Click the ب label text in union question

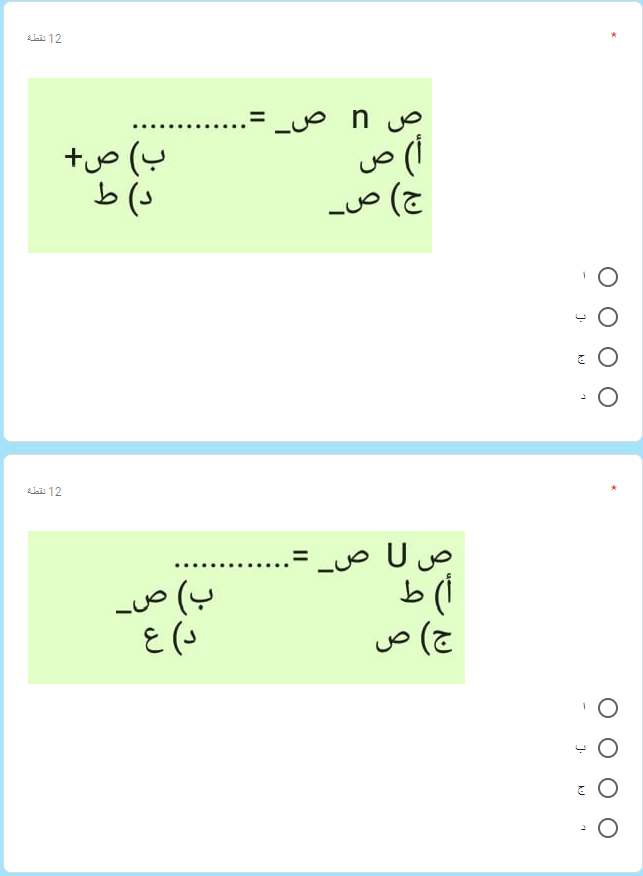[581, 748]
